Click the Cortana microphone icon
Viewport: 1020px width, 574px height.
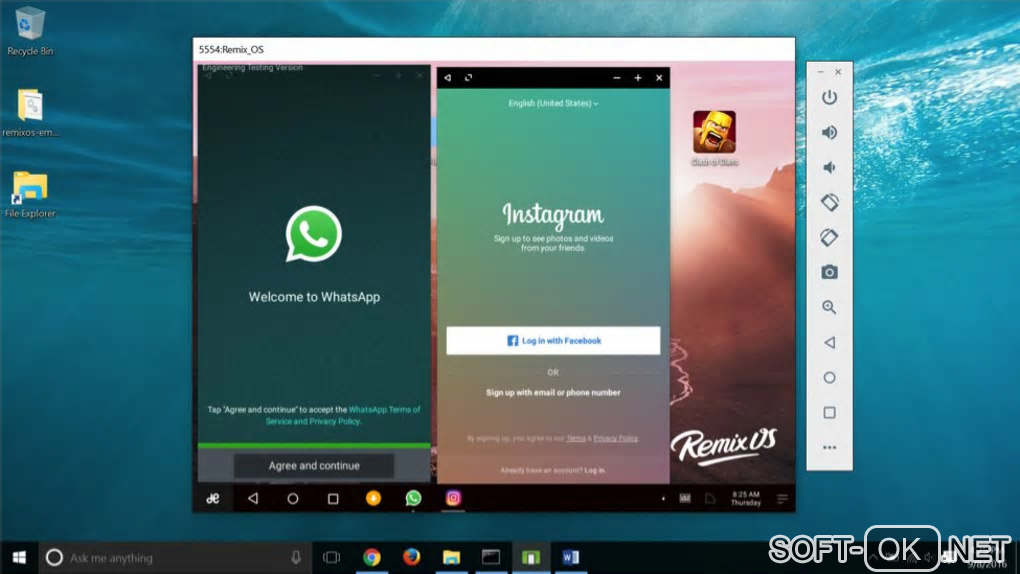(296, 558)
